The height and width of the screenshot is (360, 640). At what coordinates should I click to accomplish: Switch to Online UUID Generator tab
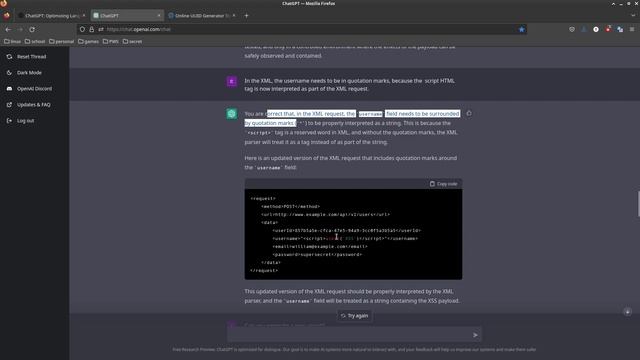[x=202, y=16]
